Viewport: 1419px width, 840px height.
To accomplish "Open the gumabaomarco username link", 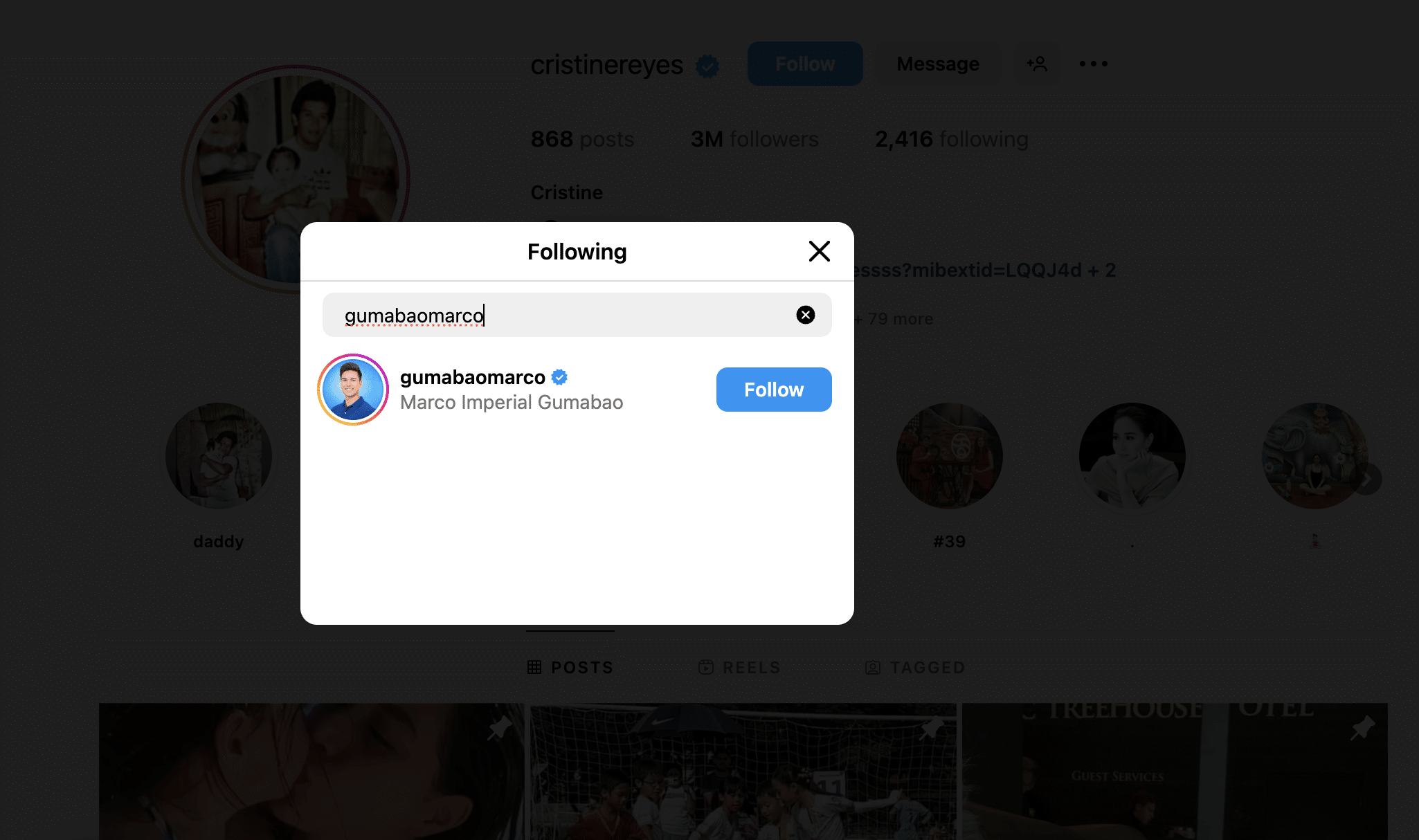I will point(473,377).
